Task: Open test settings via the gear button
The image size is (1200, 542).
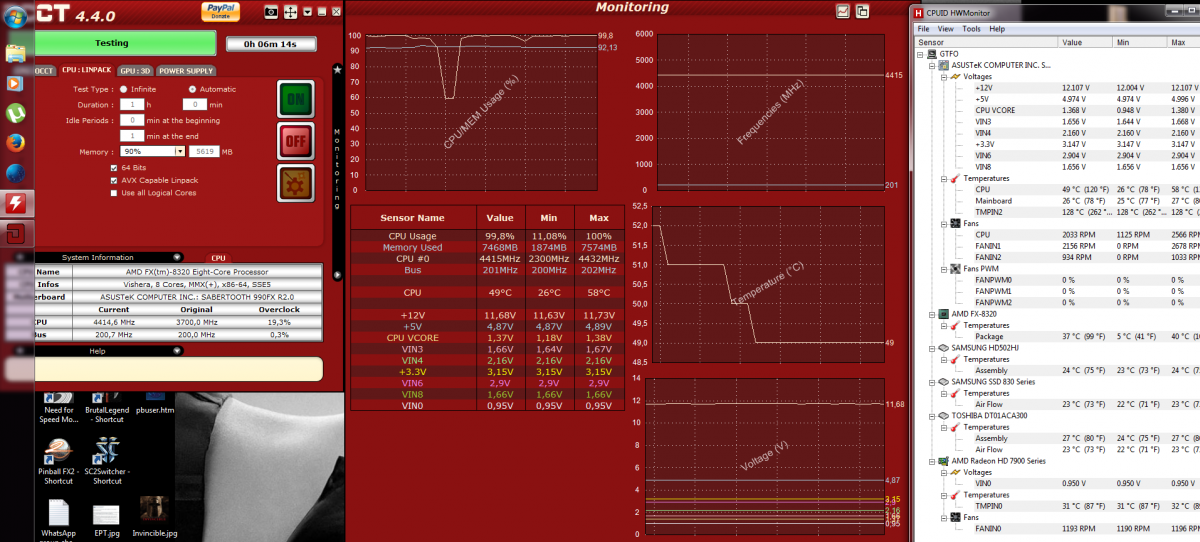Action: [x=295, y=183]
